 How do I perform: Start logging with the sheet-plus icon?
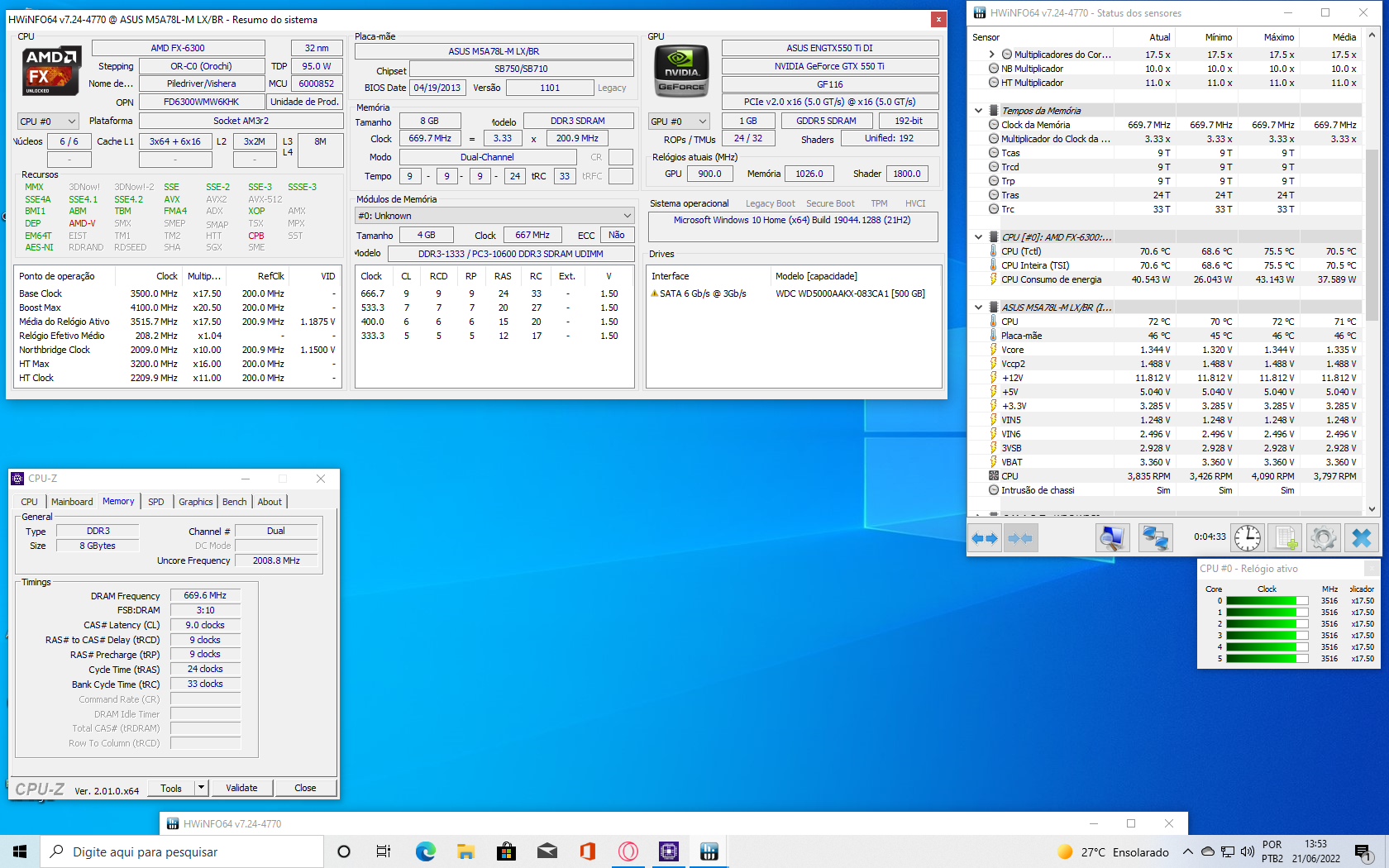pyautogui.click(x=1286, y=538)
